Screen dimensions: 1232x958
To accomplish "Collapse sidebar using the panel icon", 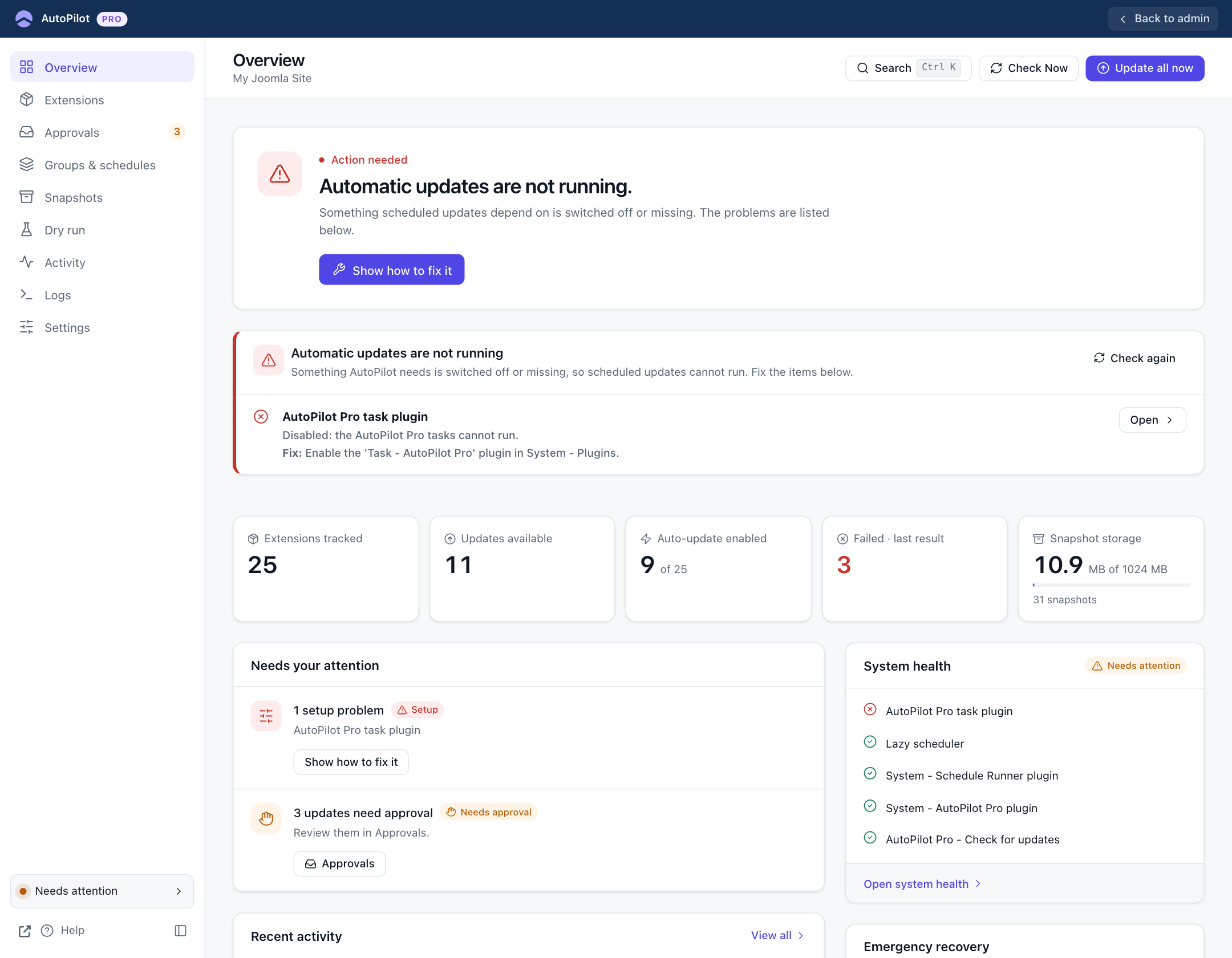I will [180, 931].
